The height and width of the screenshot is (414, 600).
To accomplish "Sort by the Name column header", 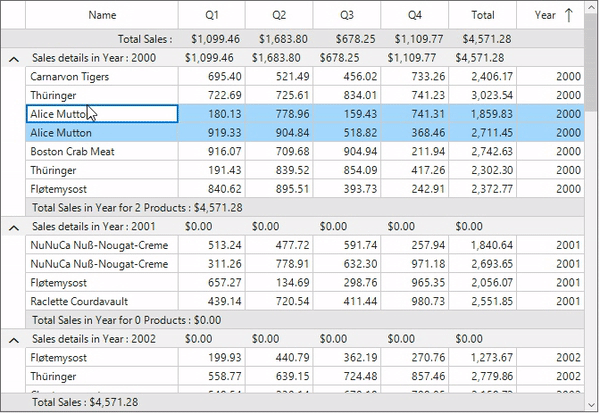I will [x=102, y=15].
